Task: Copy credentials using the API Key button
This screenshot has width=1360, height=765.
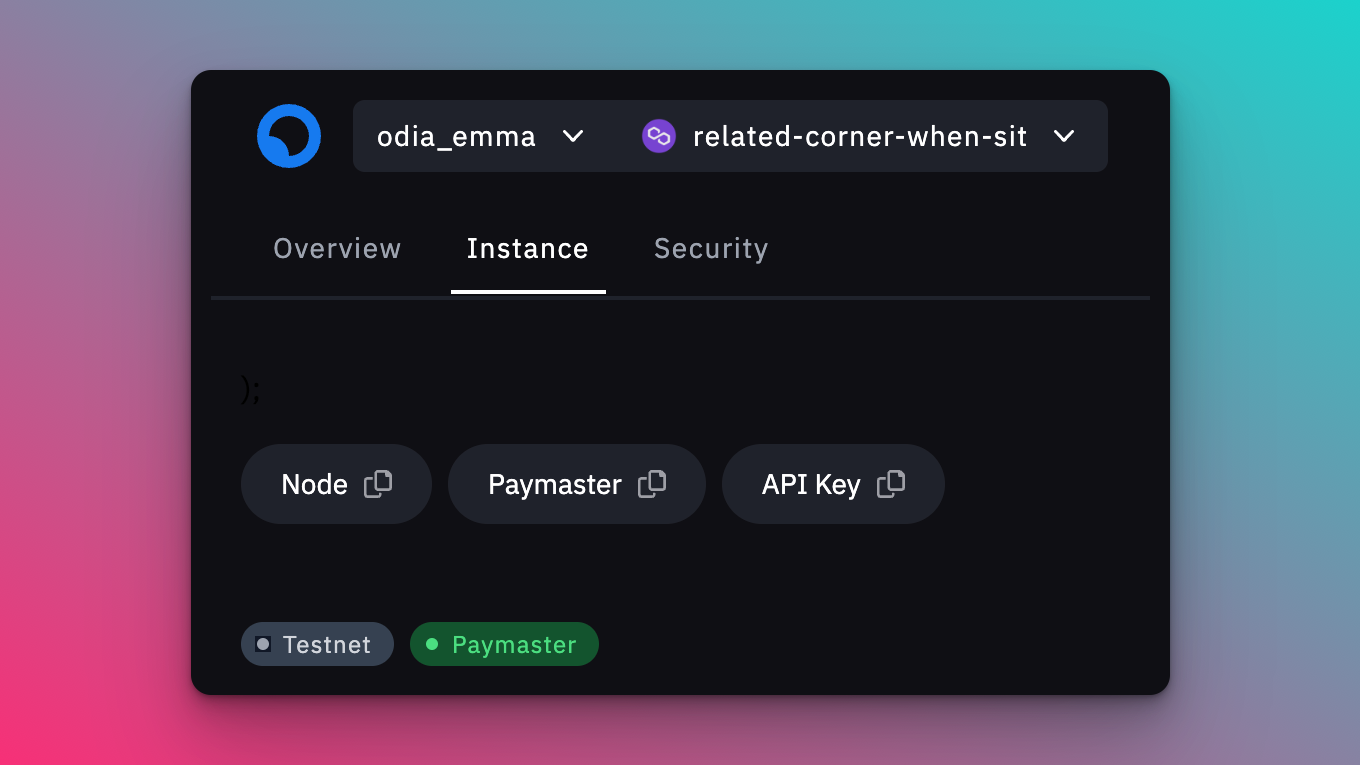Action: pyautogui.click(x=832, y=483)
